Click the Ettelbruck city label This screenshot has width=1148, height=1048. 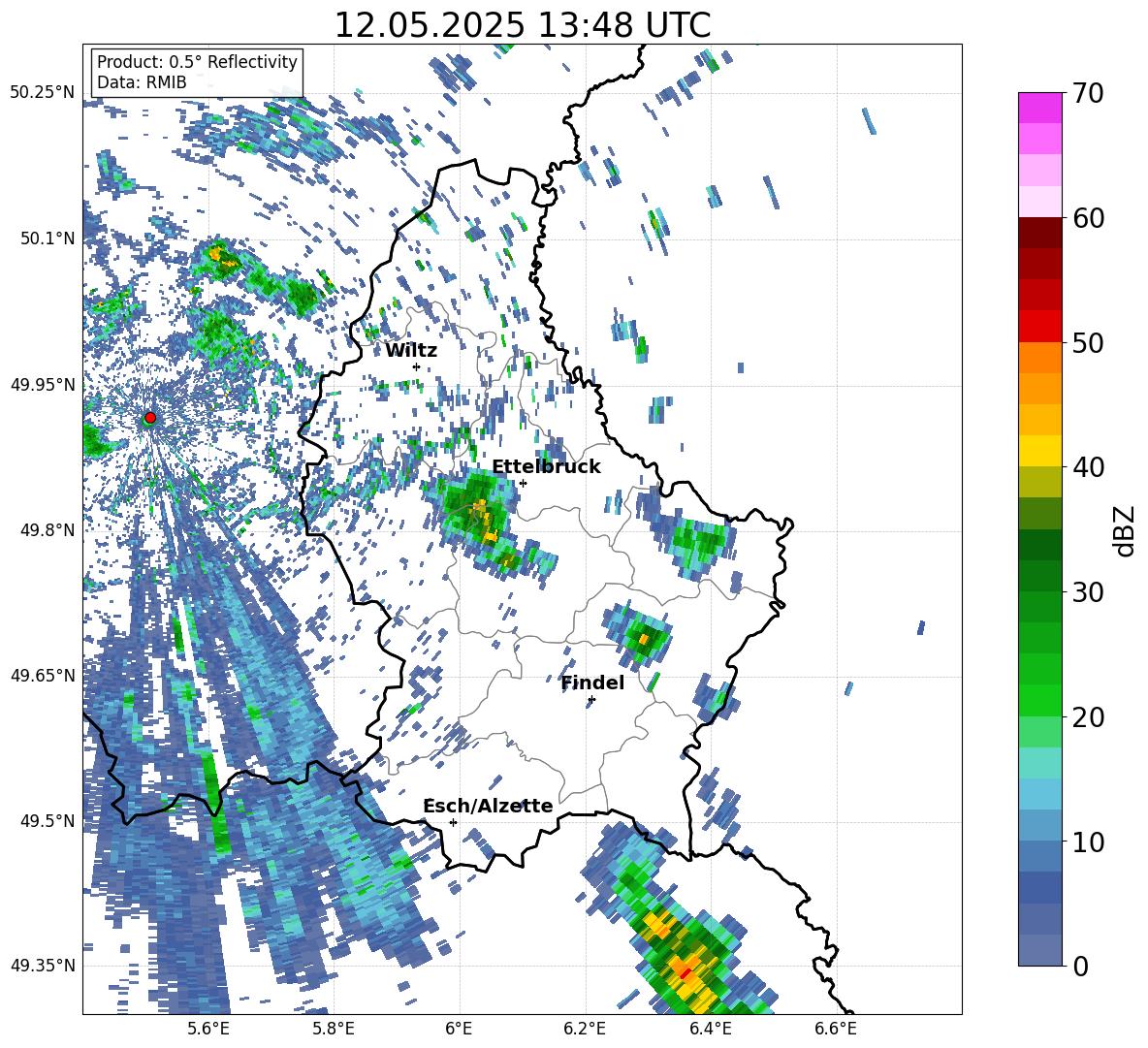[546, 467]
